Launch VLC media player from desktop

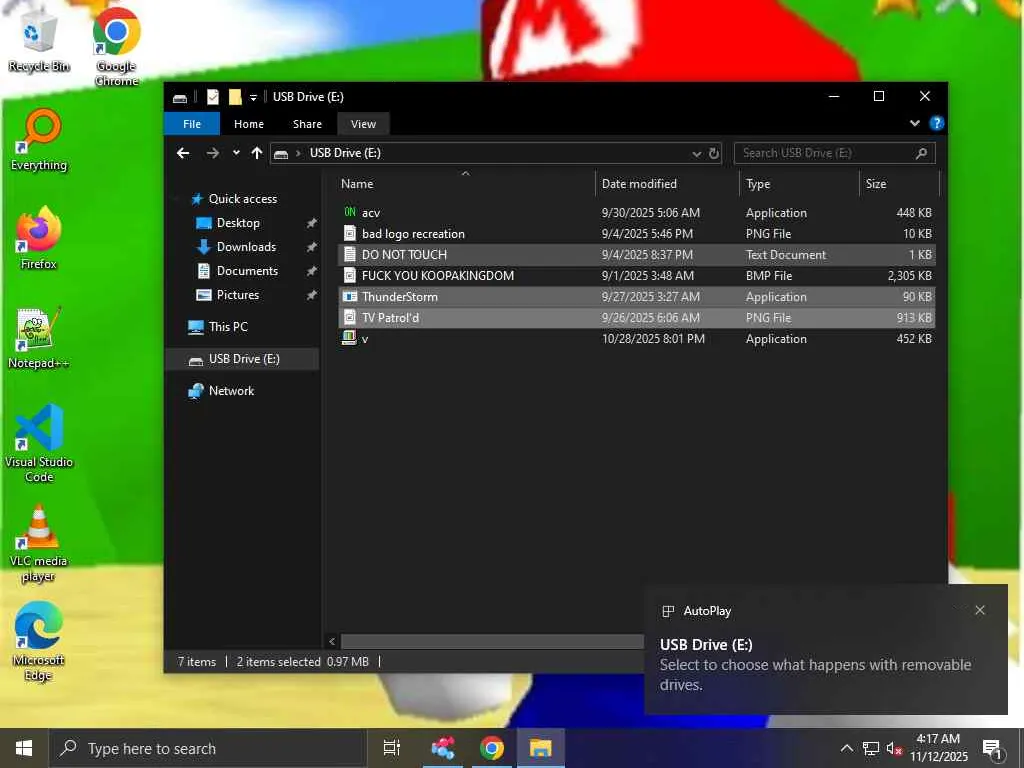(39, 543)
